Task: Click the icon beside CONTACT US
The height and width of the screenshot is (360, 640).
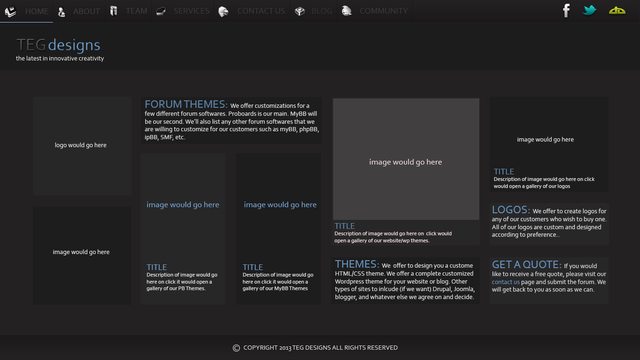Action: point(223,11)
